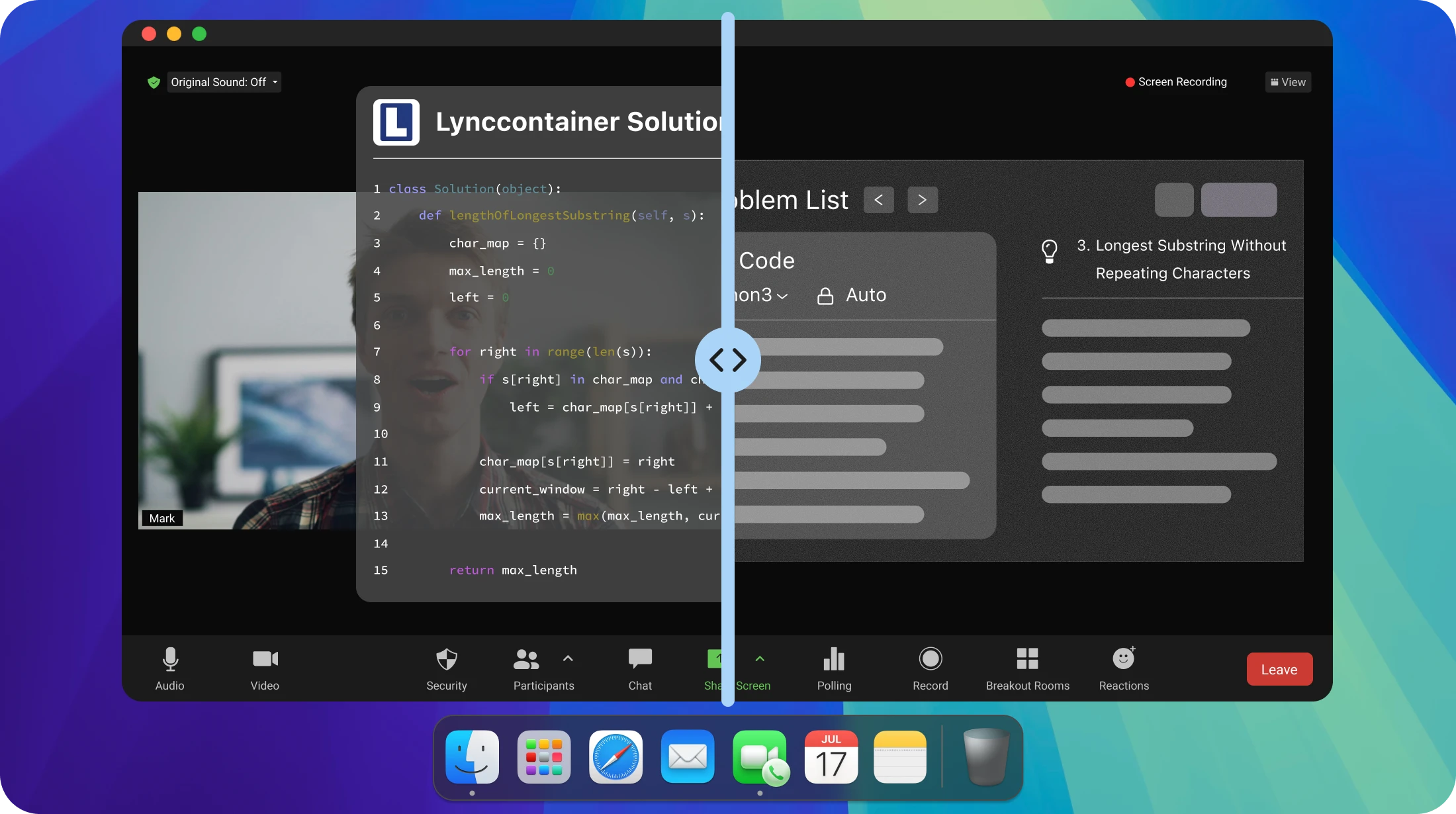The width and height of the screenshot is (1456, 814).
Task: Expand the caret next to Participants
Action: (x=568, y=658)
